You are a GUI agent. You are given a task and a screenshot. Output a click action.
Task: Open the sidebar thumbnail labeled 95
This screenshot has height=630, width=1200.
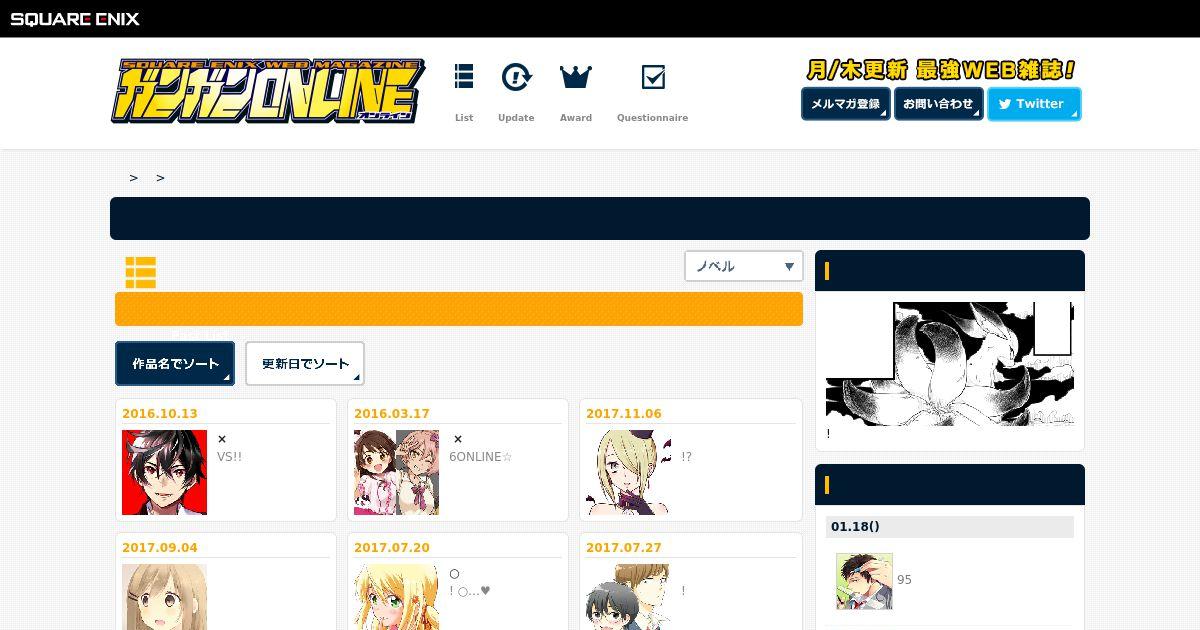pyautogui.click(x=864, y=581)
